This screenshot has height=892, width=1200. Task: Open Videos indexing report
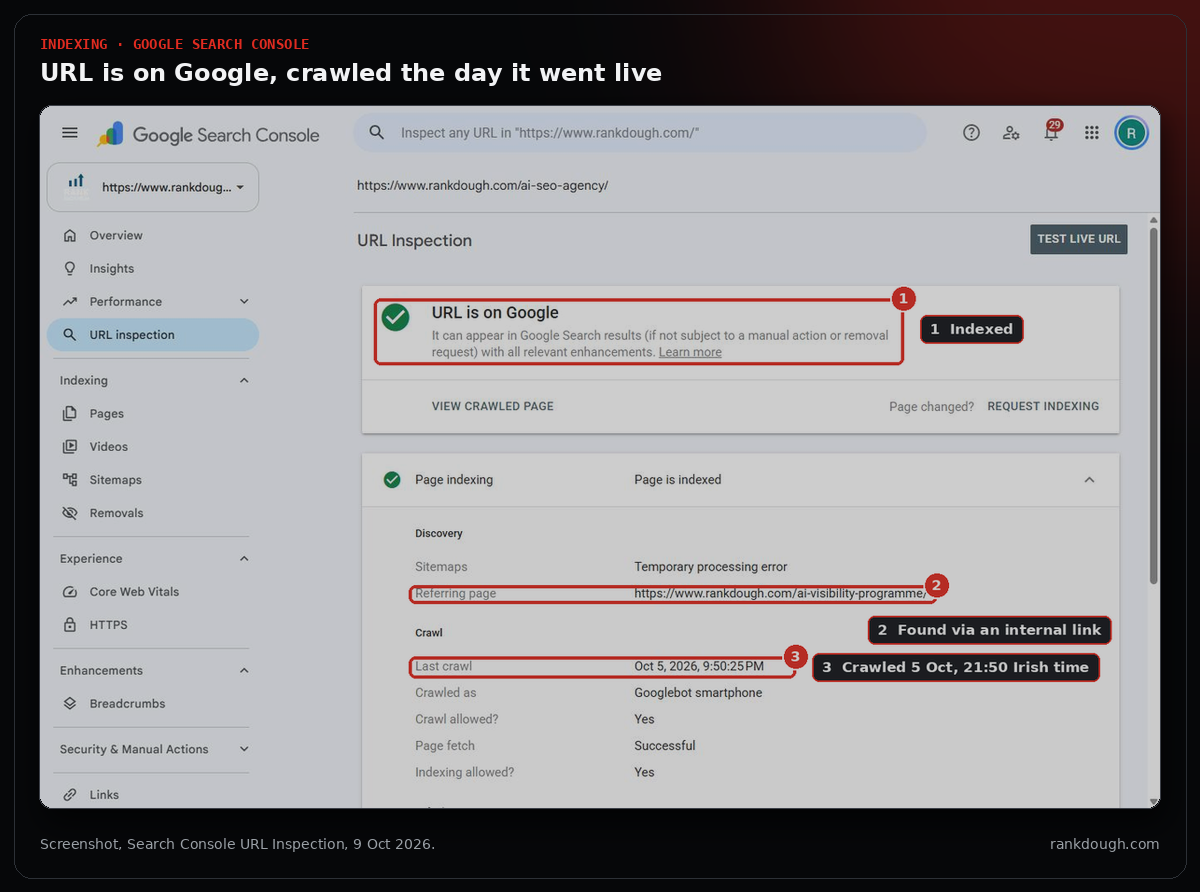tap(153, 447)
